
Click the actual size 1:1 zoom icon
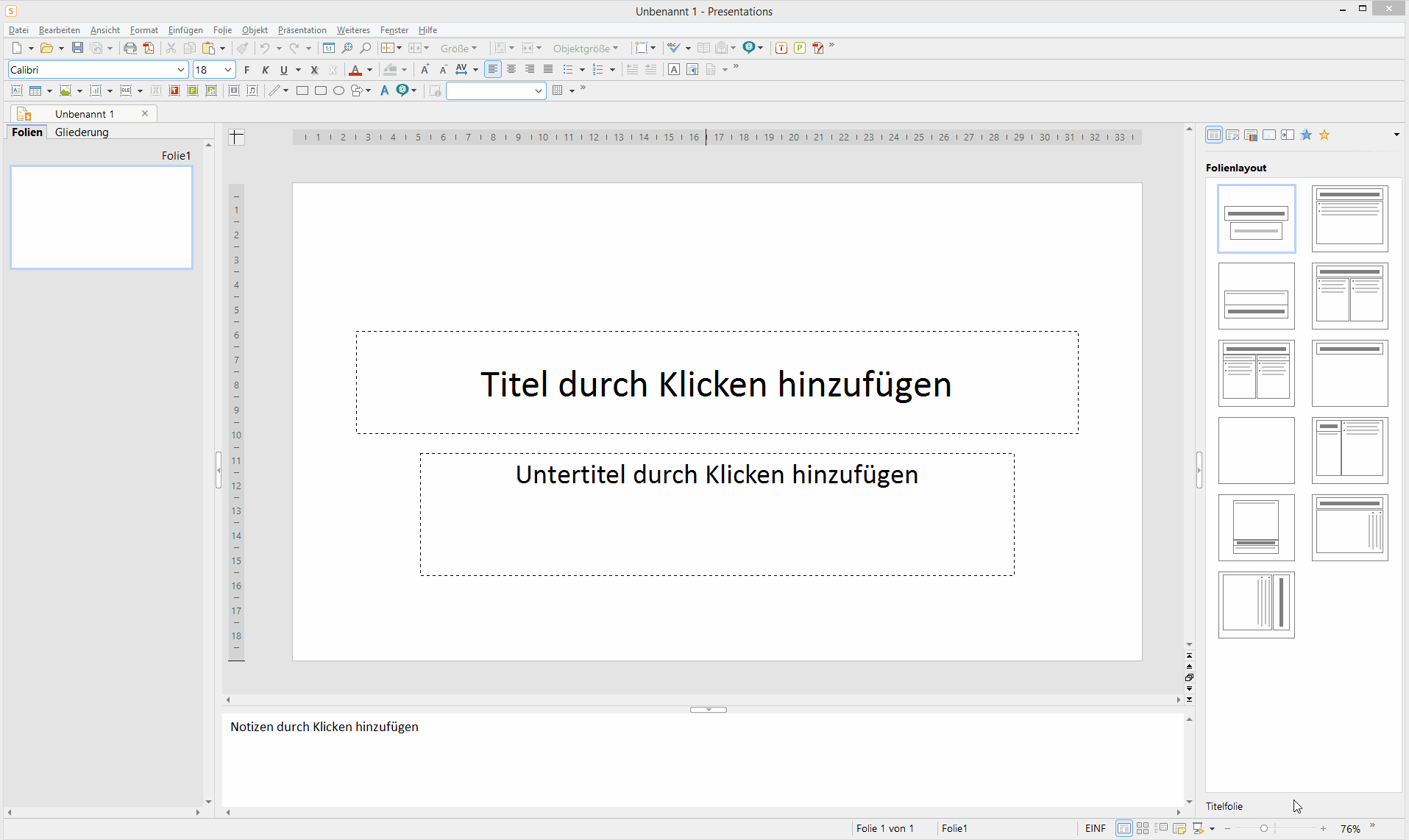329,48
